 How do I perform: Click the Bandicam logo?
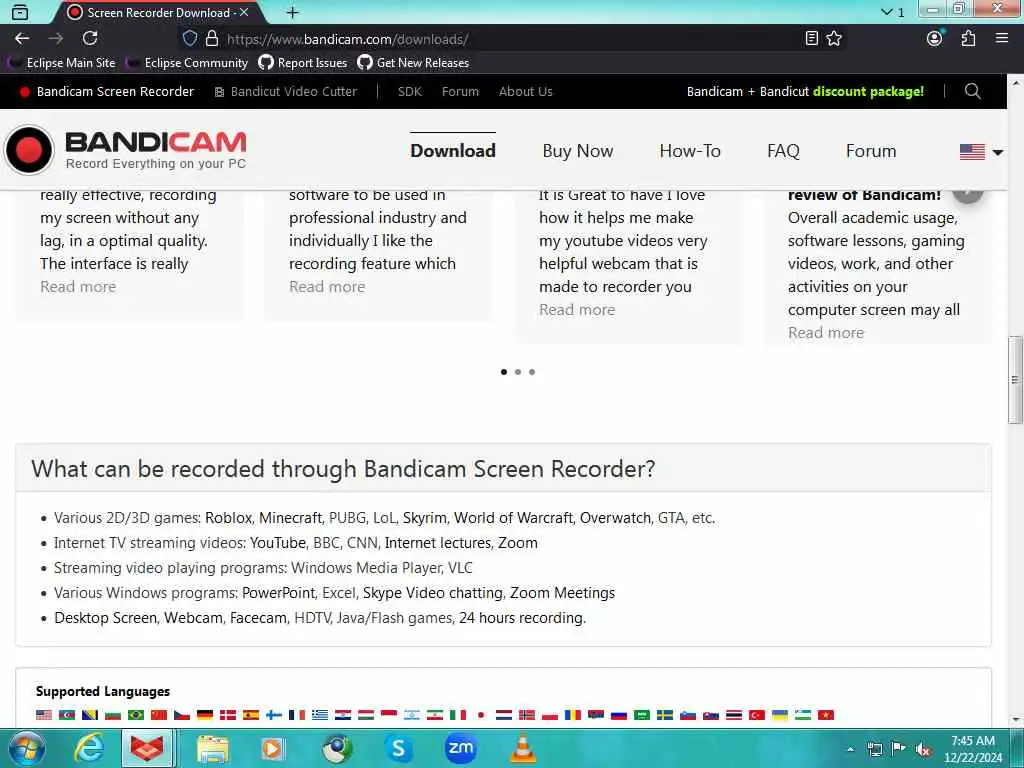[125, 150]
